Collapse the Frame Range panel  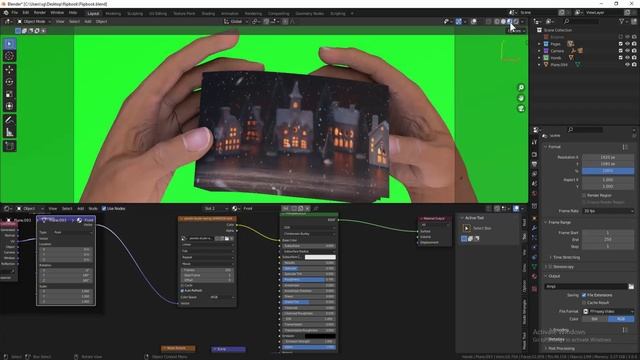(559, 222)
